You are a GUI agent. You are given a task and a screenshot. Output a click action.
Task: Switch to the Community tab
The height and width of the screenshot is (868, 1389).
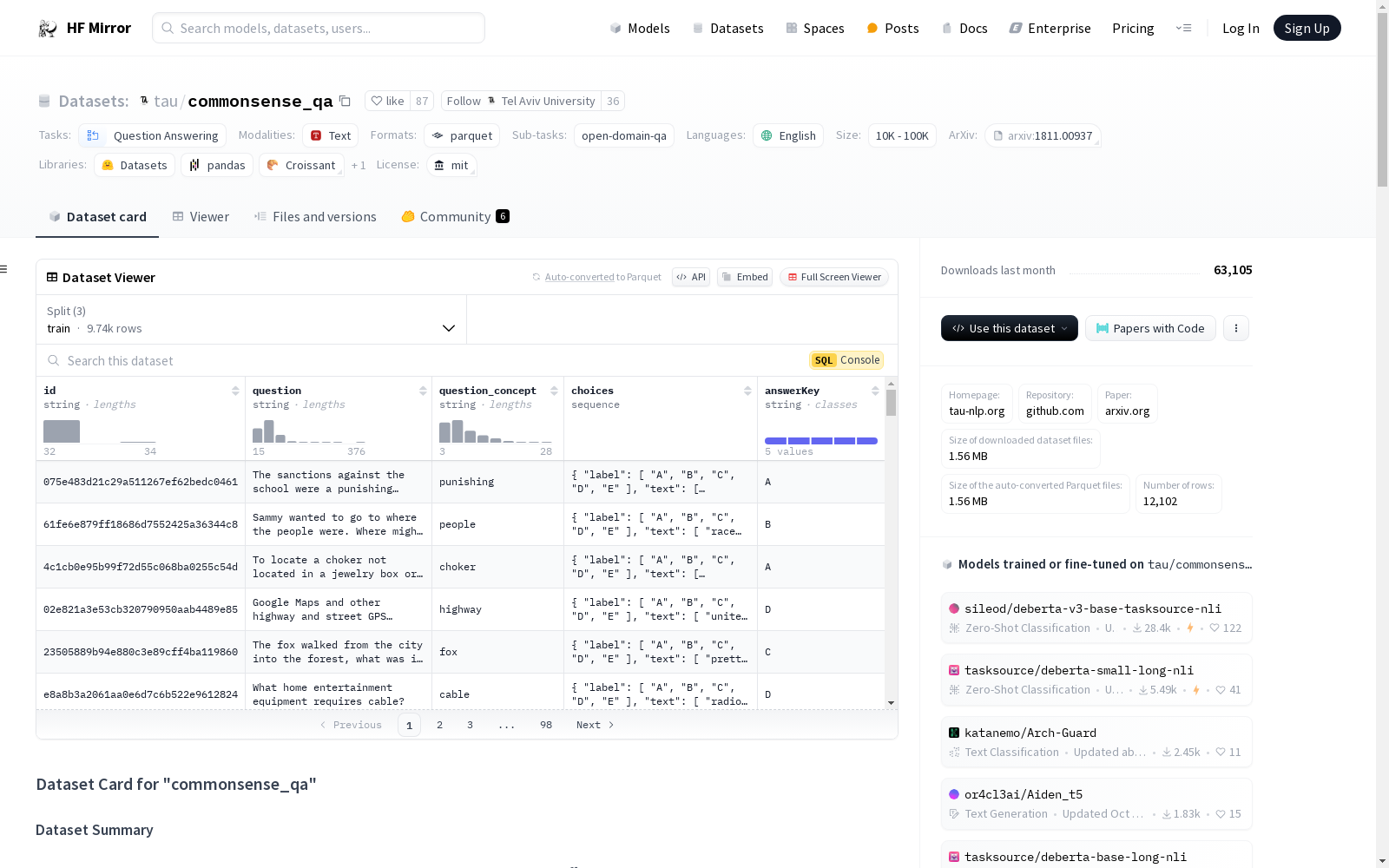(x=455, y=217)
